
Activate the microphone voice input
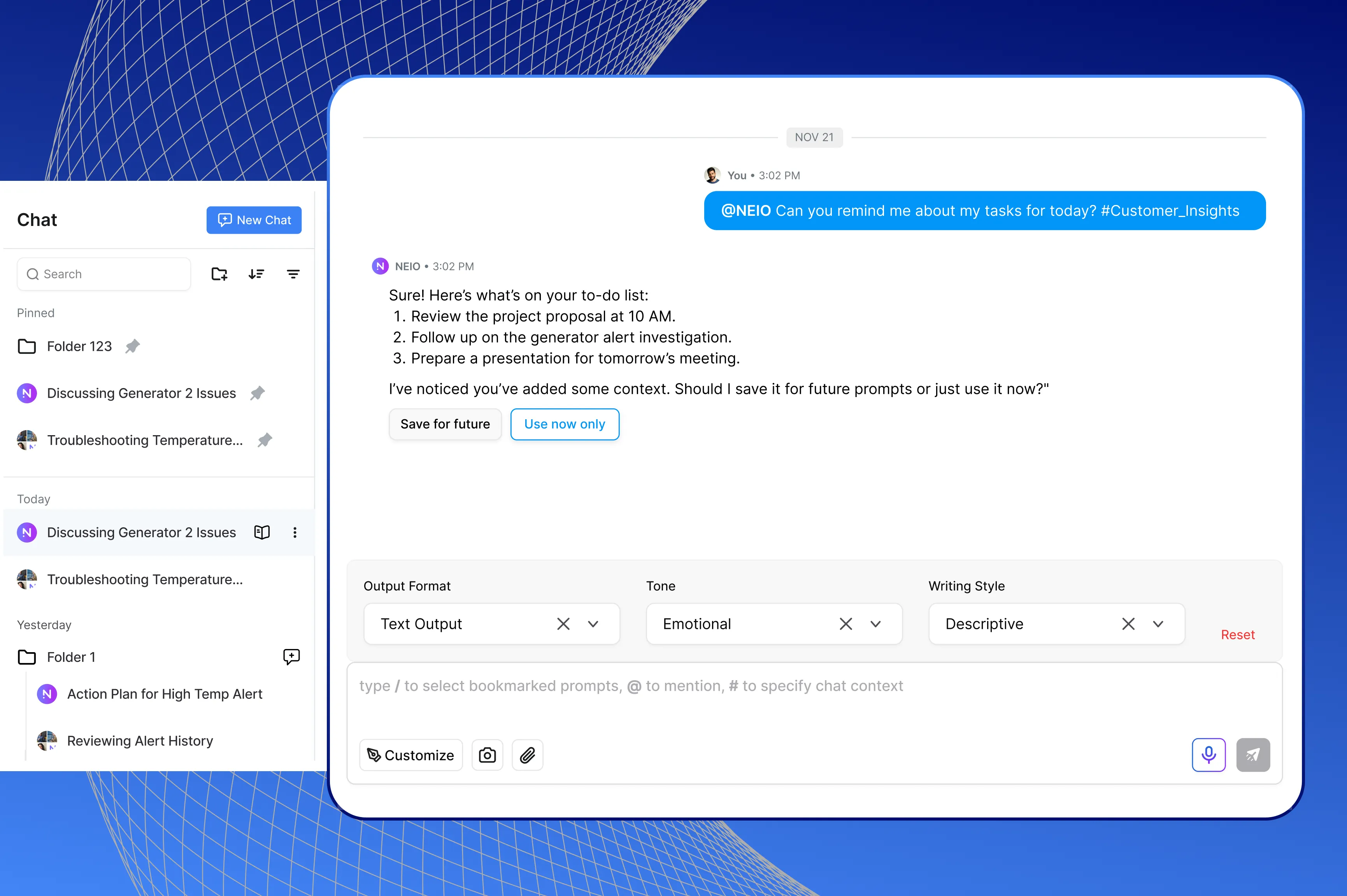click(x=1208, y=755)
